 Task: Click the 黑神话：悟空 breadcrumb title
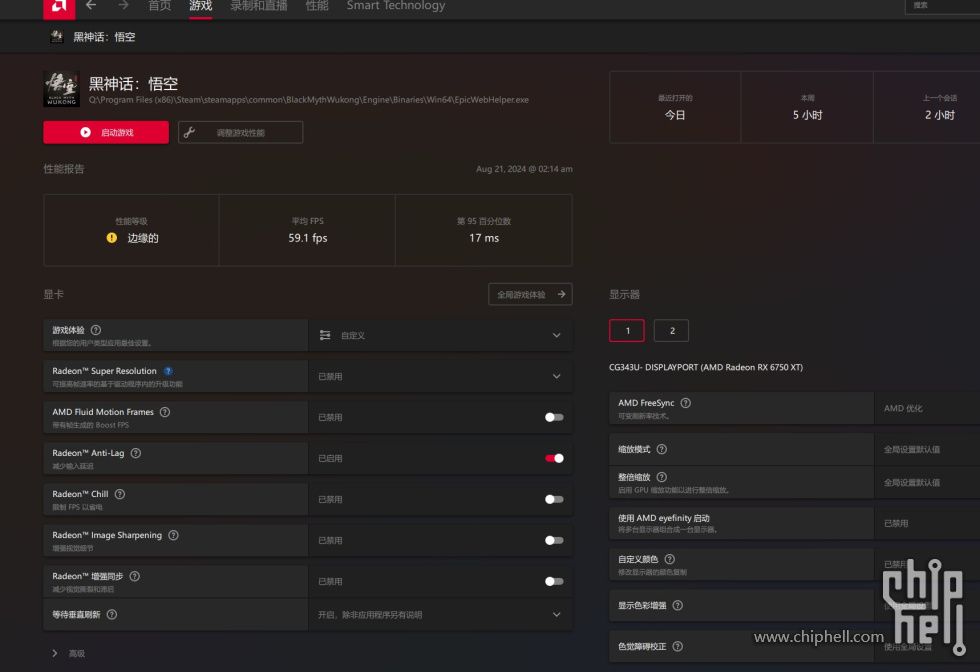[x=104, y=37]
